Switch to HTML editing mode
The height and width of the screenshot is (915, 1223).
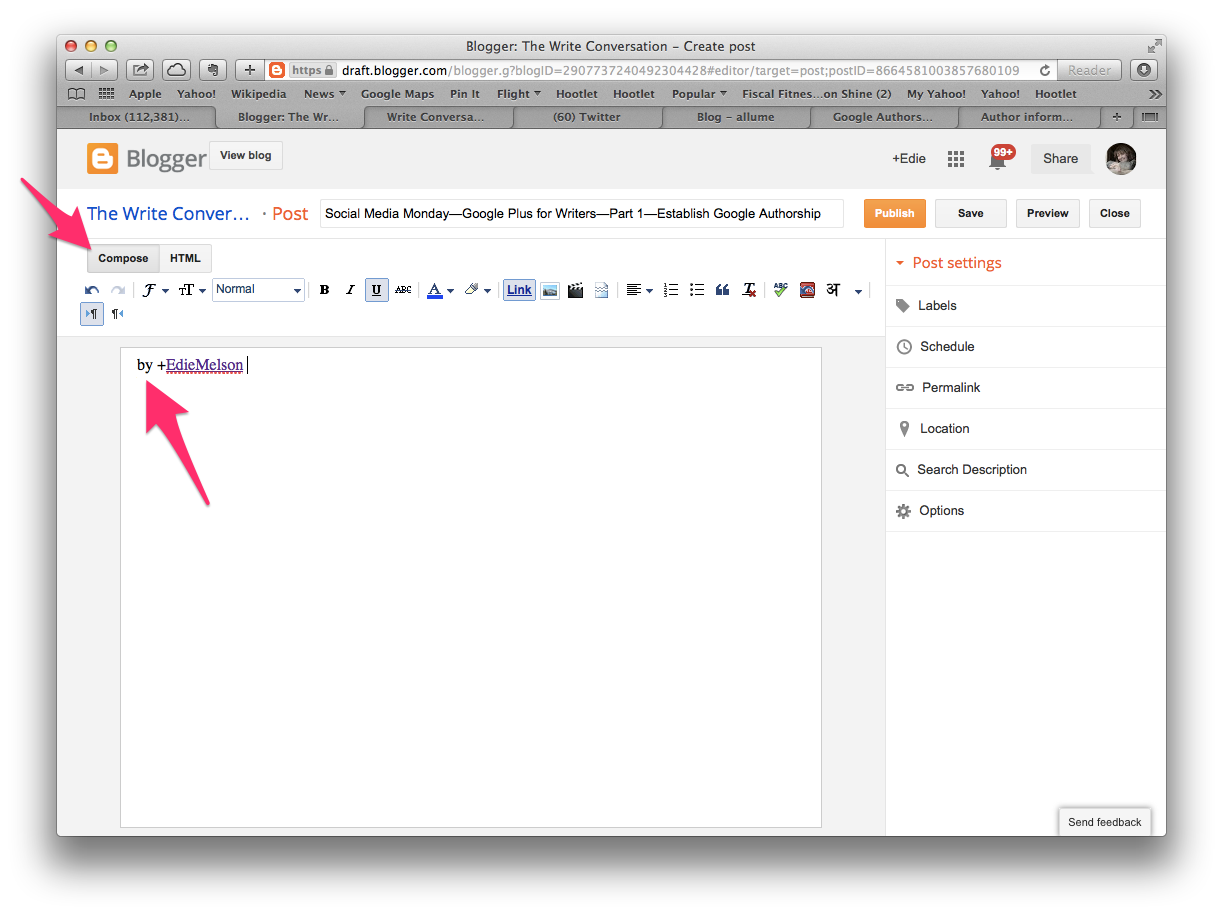(185, 258)
